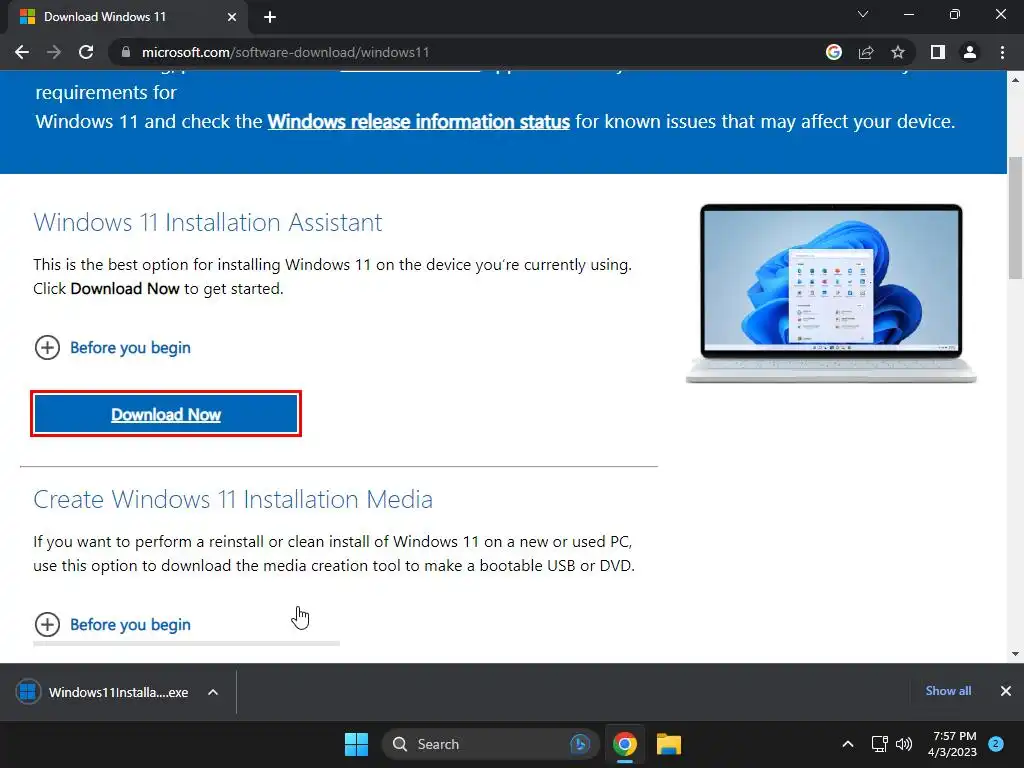Open the downloaded Windows11Installa...exe file
Screen dimensions: 1024x768
point(104,692)
